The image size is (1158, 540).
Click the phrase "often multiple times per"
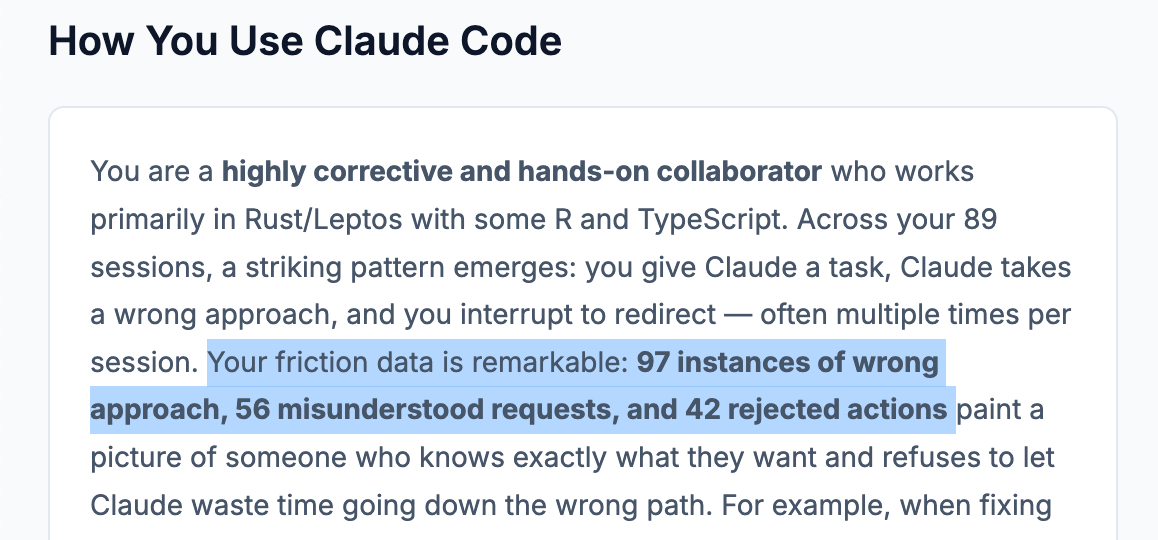tap(916, 314)
